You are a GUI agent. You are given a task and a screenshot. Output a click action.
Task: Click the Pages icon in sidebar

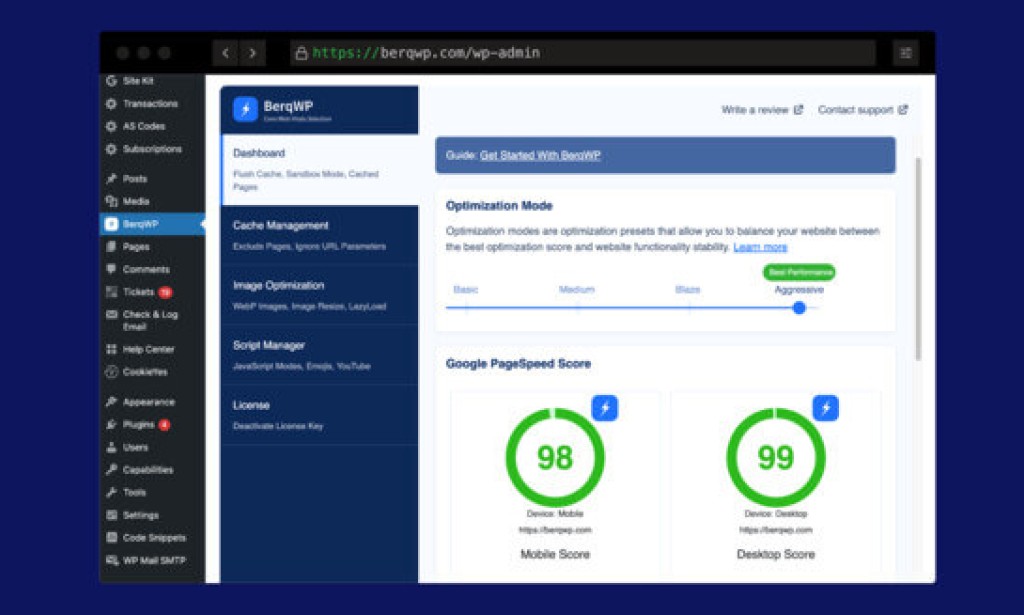(112, 247)
